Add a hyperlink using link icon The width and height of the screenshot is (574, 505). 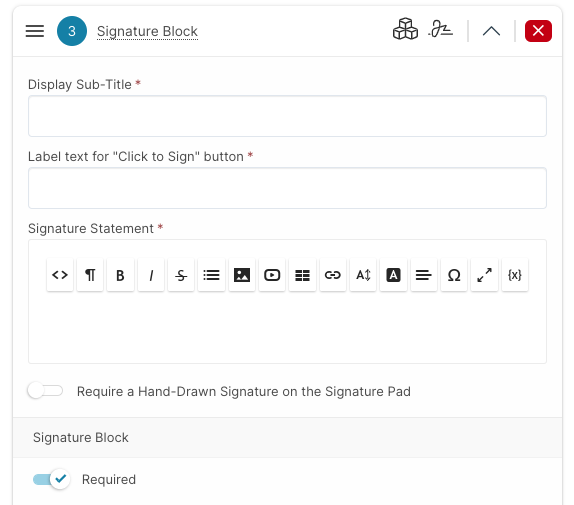pos(333,275)
